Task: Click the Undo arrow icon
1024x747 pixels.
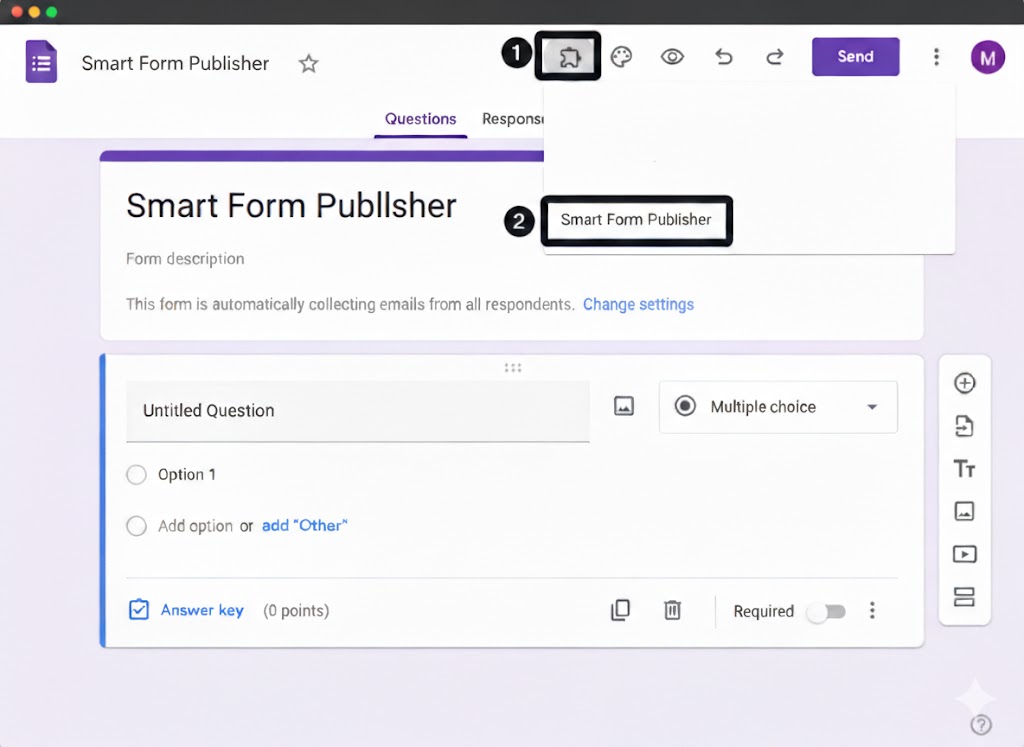Action: (x=723, y=57)
